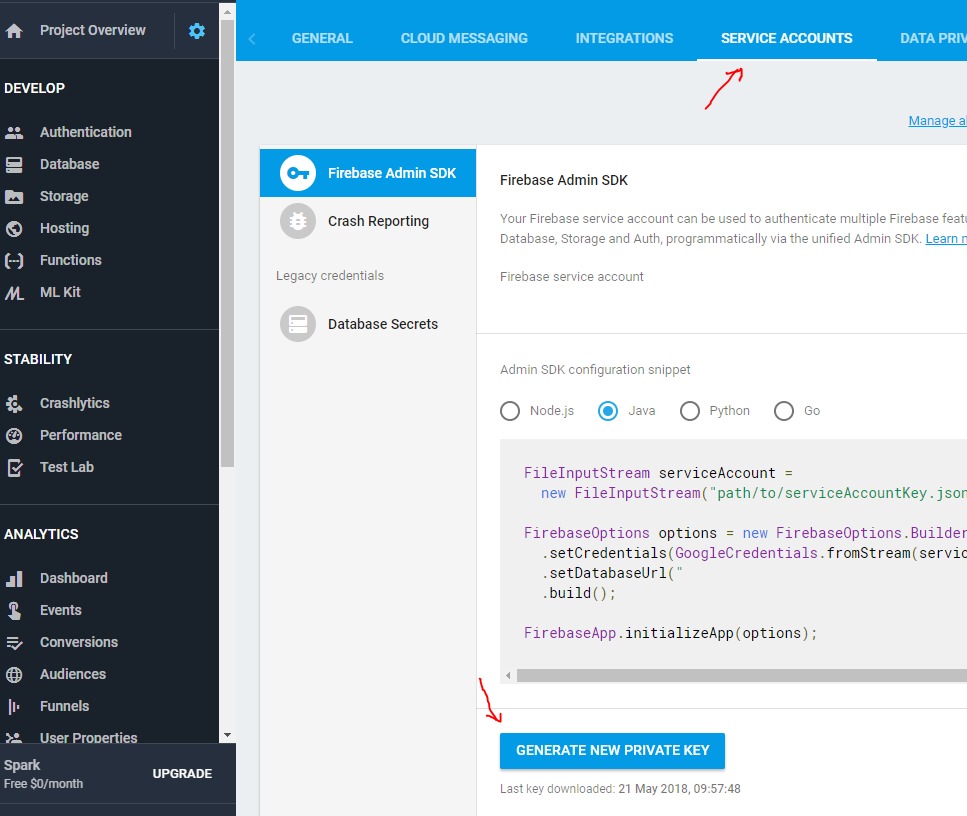The height and width of the screenshot is (816, 967).
Task: Click the Conversions icon
Action: 14,643
